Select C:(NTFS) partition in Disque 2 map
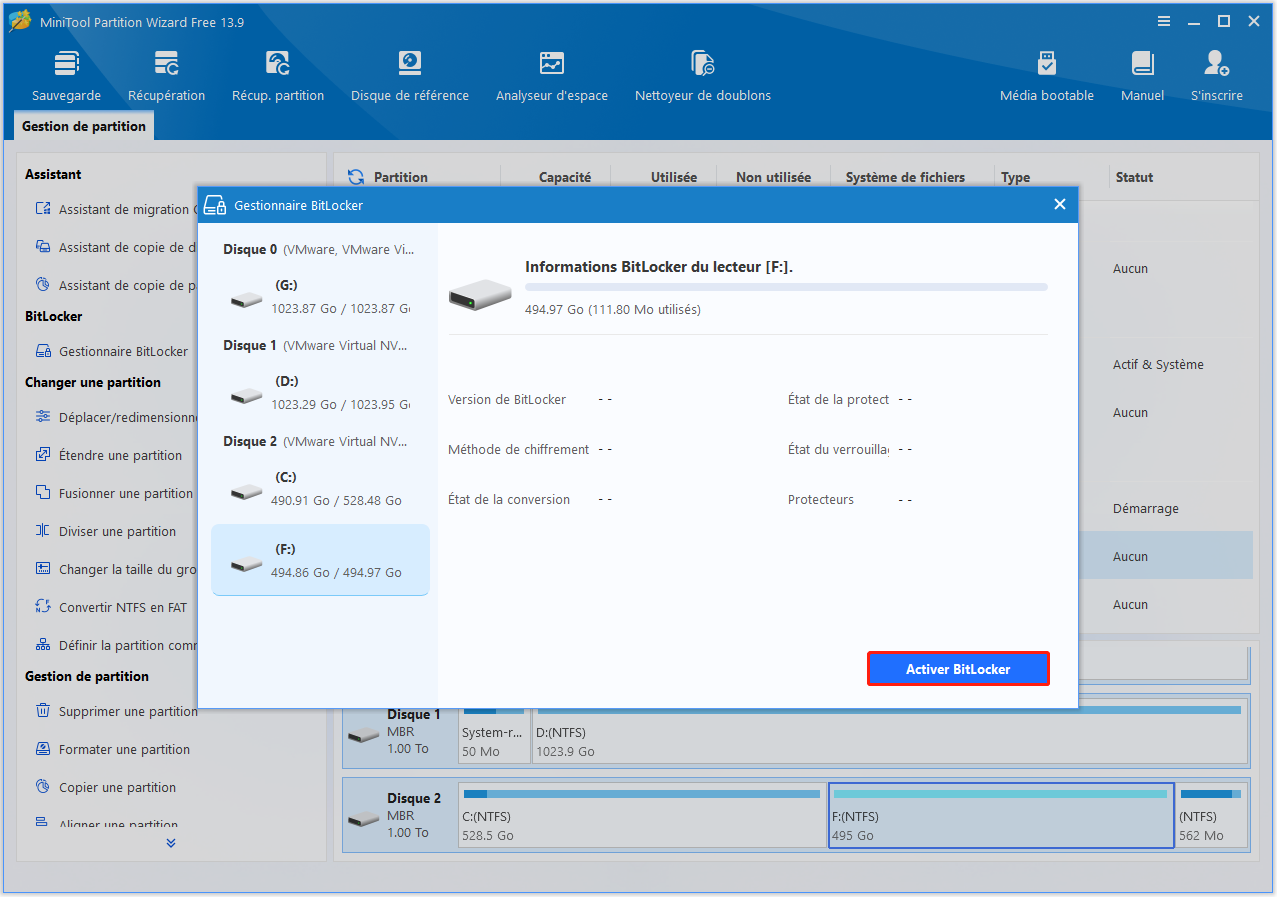 pos(642,815)
